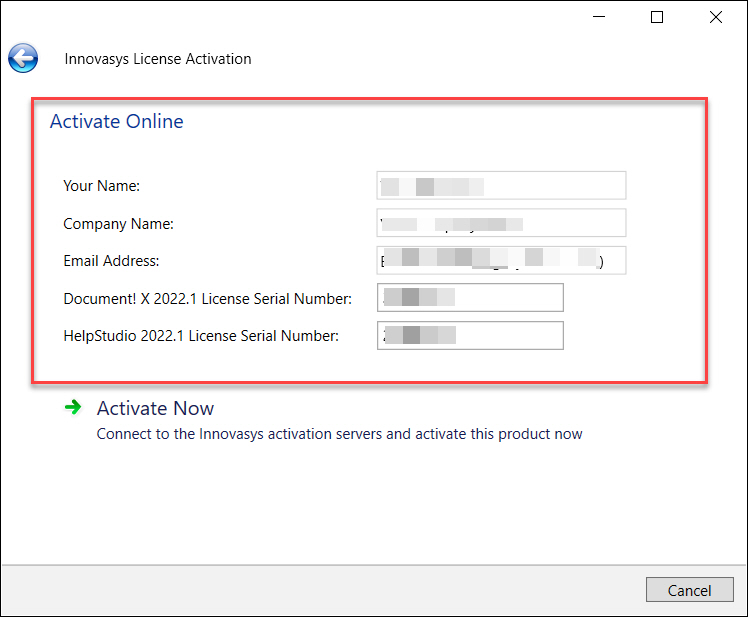Click the green Activate Now arrow icon

73,408
